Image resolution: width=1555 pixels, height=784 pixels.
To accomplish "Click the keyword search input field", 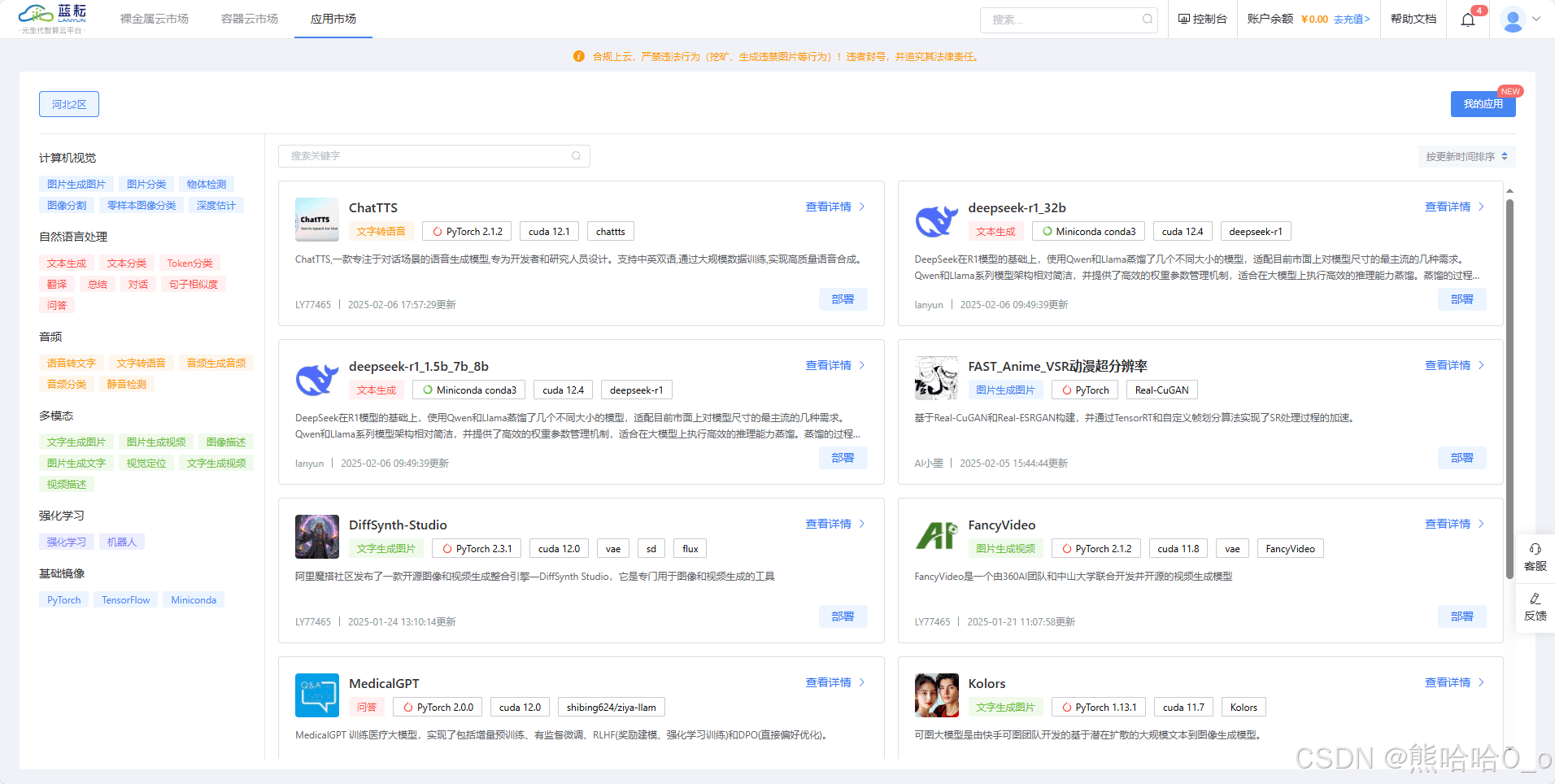I will click(434, 156).
